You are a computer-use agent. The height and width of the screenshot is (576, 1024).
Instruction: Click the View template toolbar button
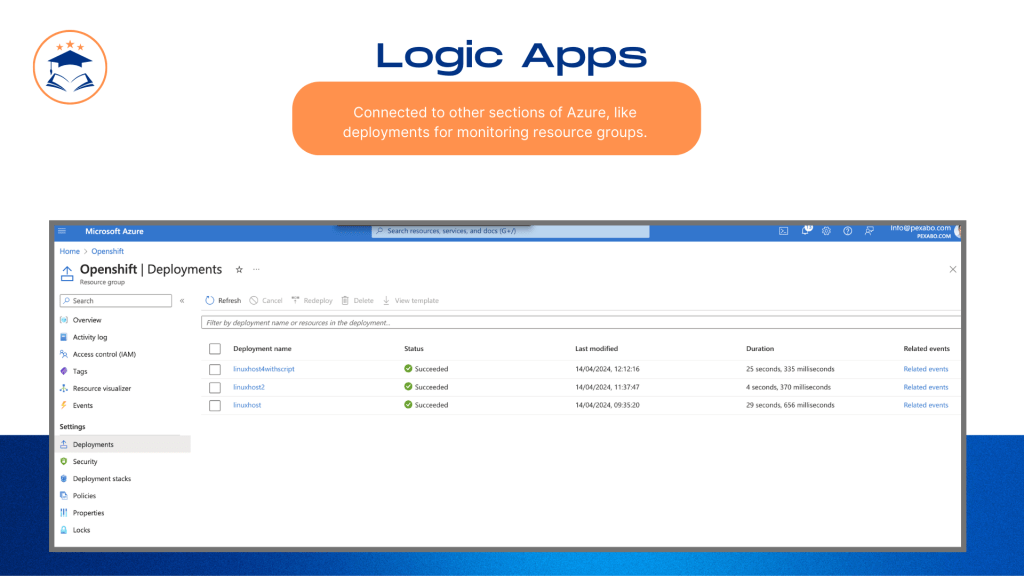click(411, 300)
